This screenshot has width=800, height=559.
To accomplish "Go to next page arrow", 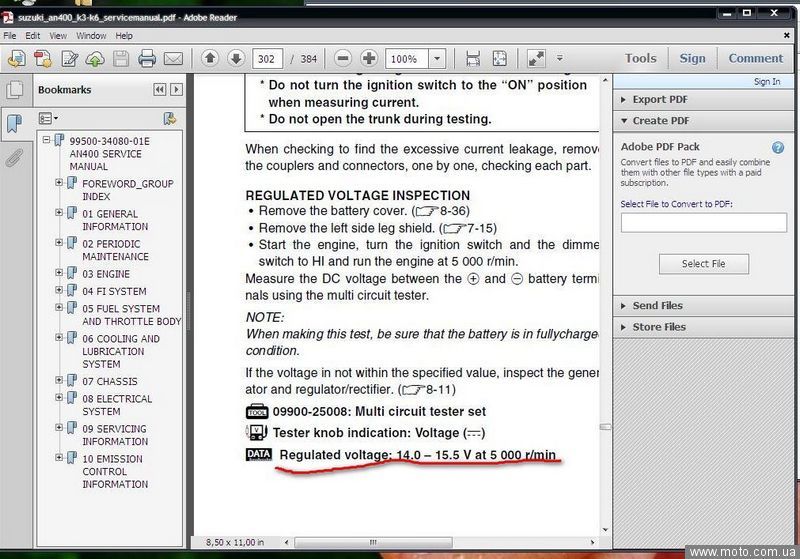I will pos(236,59).
